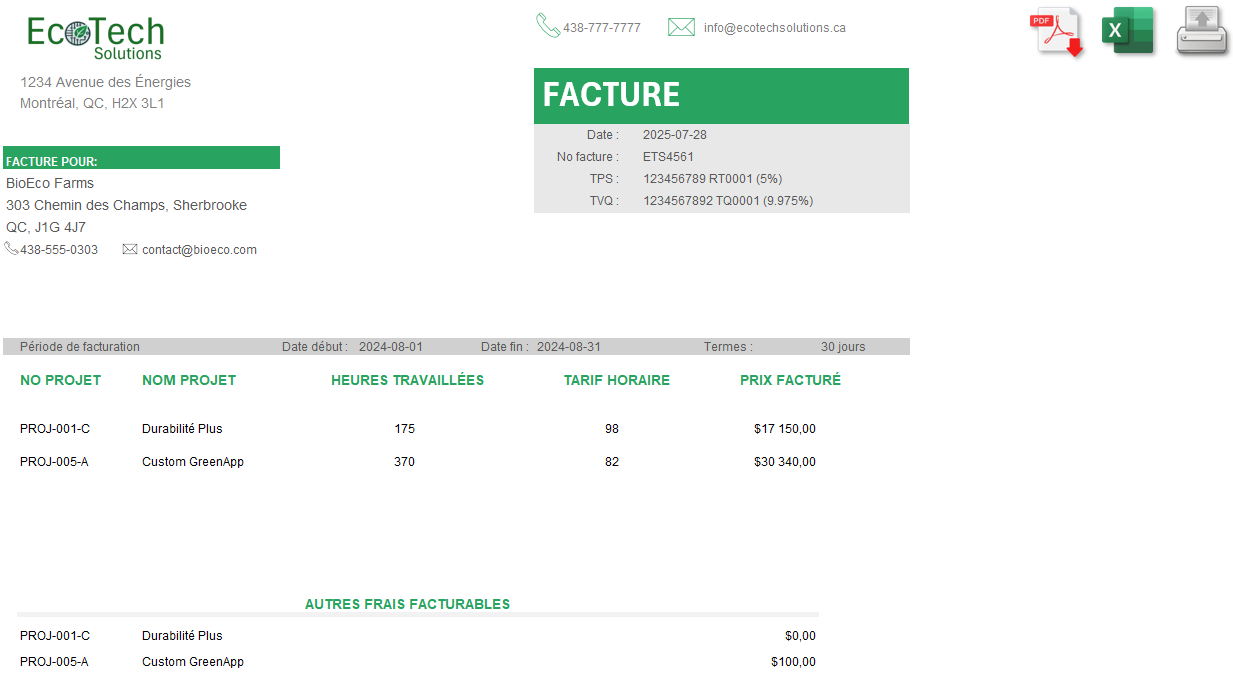Click the green FACTURE title banner
Screen dimensions: 1233x674
tap(720, 95)
